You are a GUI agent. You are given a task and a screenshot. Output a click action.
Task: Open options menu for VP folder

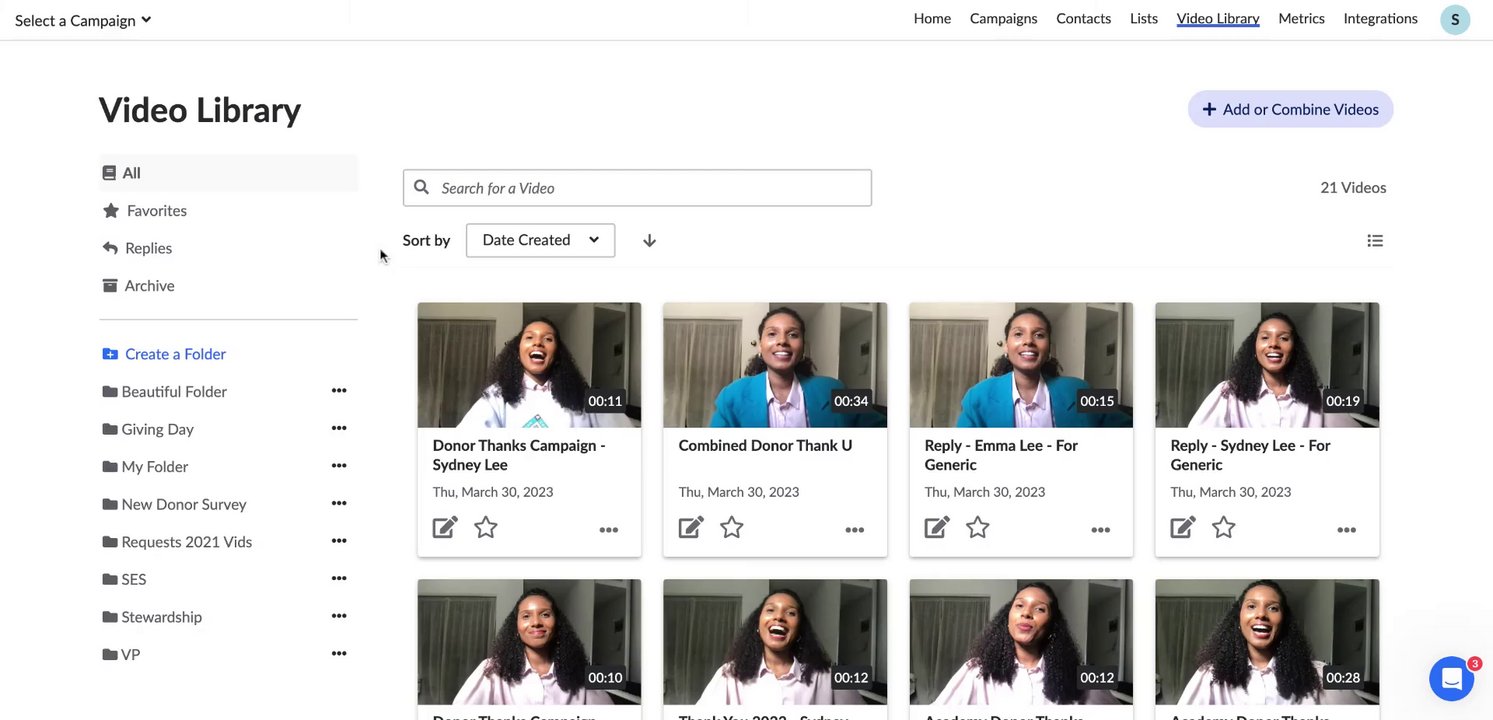click(339, 654)
